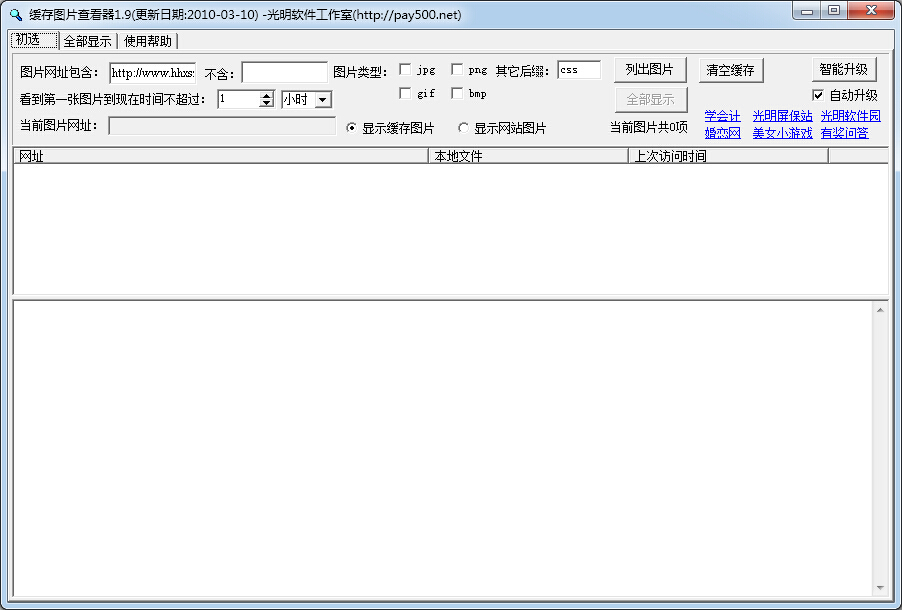Click the 智能升级 button
The image size is (902, 610).
pyautogui.click(x=843, y=70)
